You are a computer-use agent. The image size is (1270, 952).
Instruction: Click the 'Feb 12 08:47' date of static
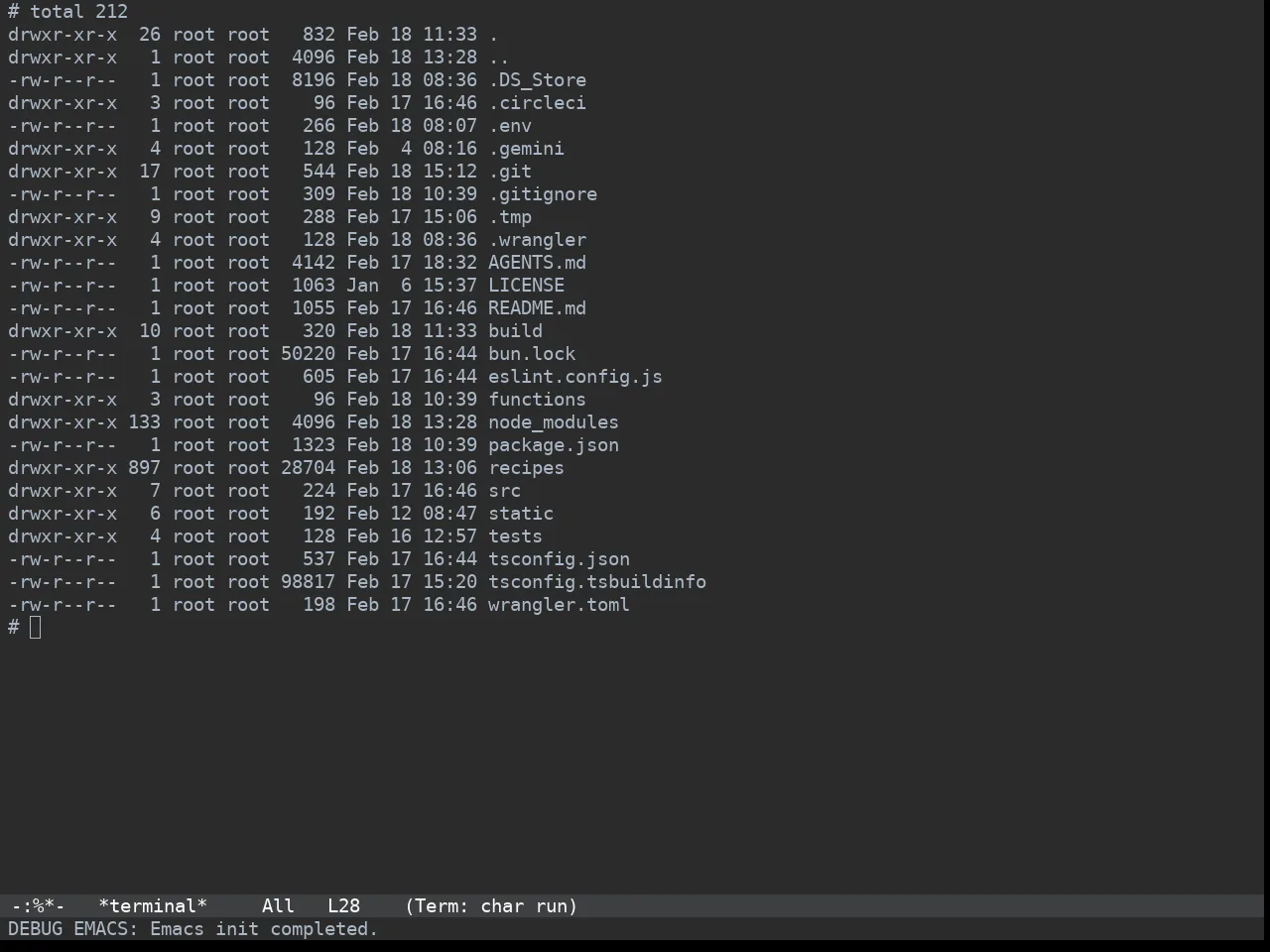[412, 514]
